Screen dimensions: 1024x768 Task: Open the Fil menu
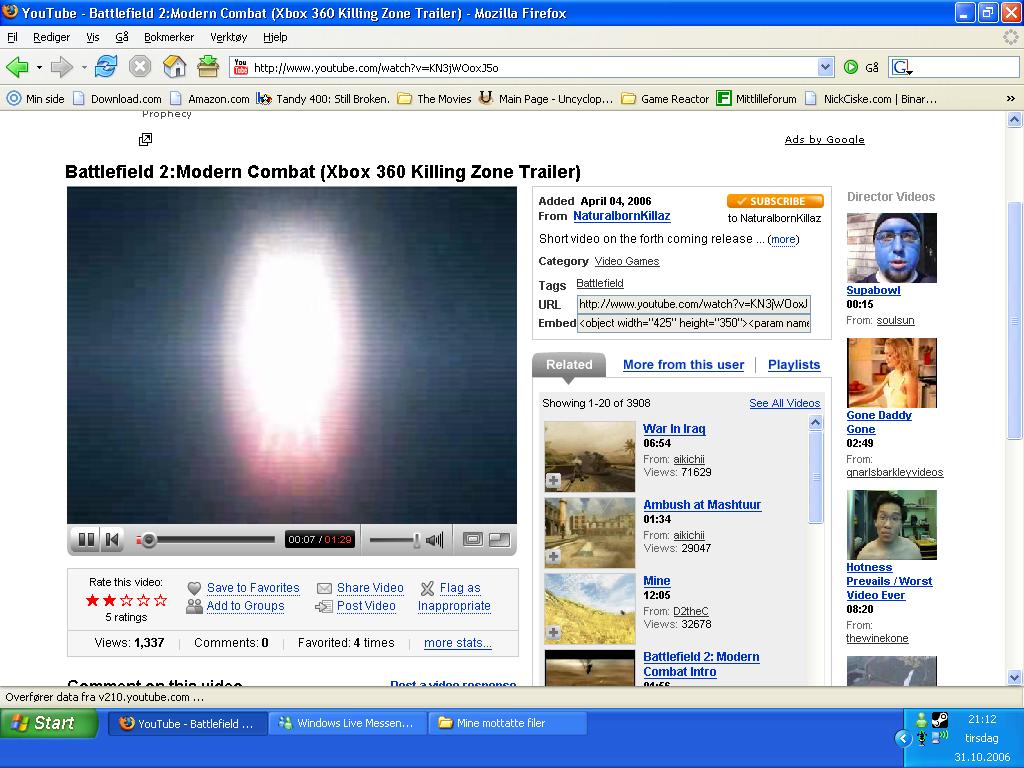[12, 37]
